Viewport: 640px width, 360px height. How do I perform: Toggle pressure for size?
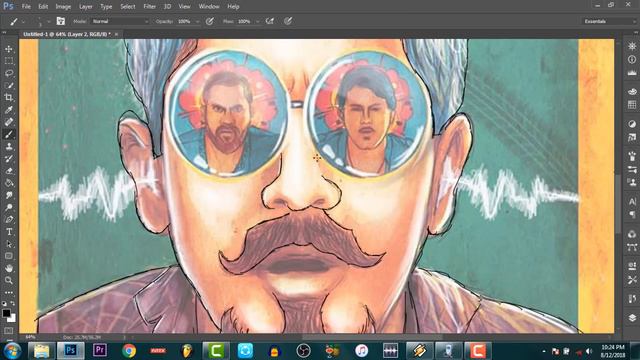click(288, 21)
